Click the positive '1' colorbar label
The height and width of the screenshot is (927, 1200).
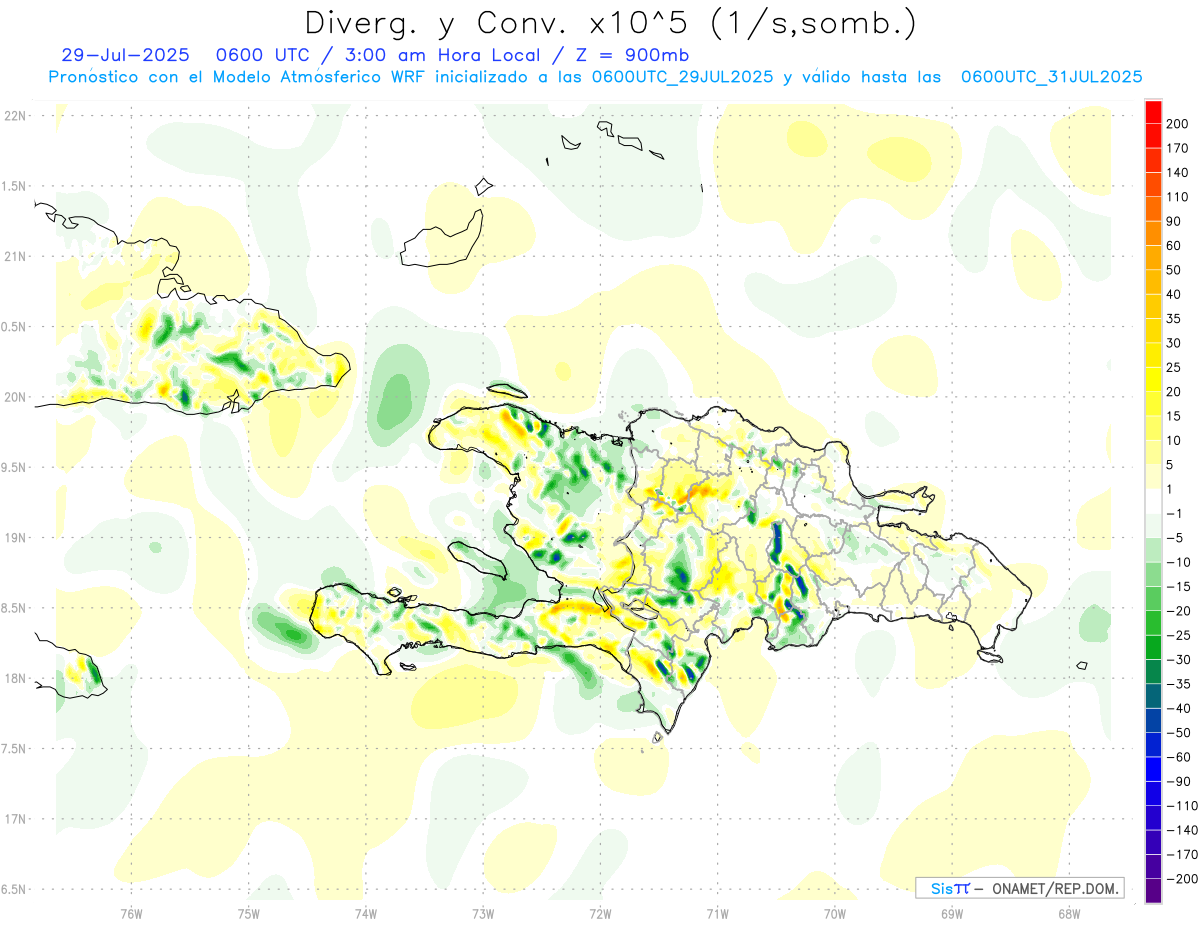[1170, 490]
